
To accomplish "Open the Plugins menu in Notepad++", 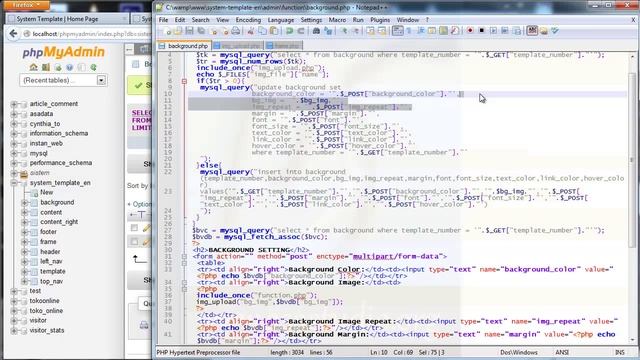I will click(x=380, y=20).
